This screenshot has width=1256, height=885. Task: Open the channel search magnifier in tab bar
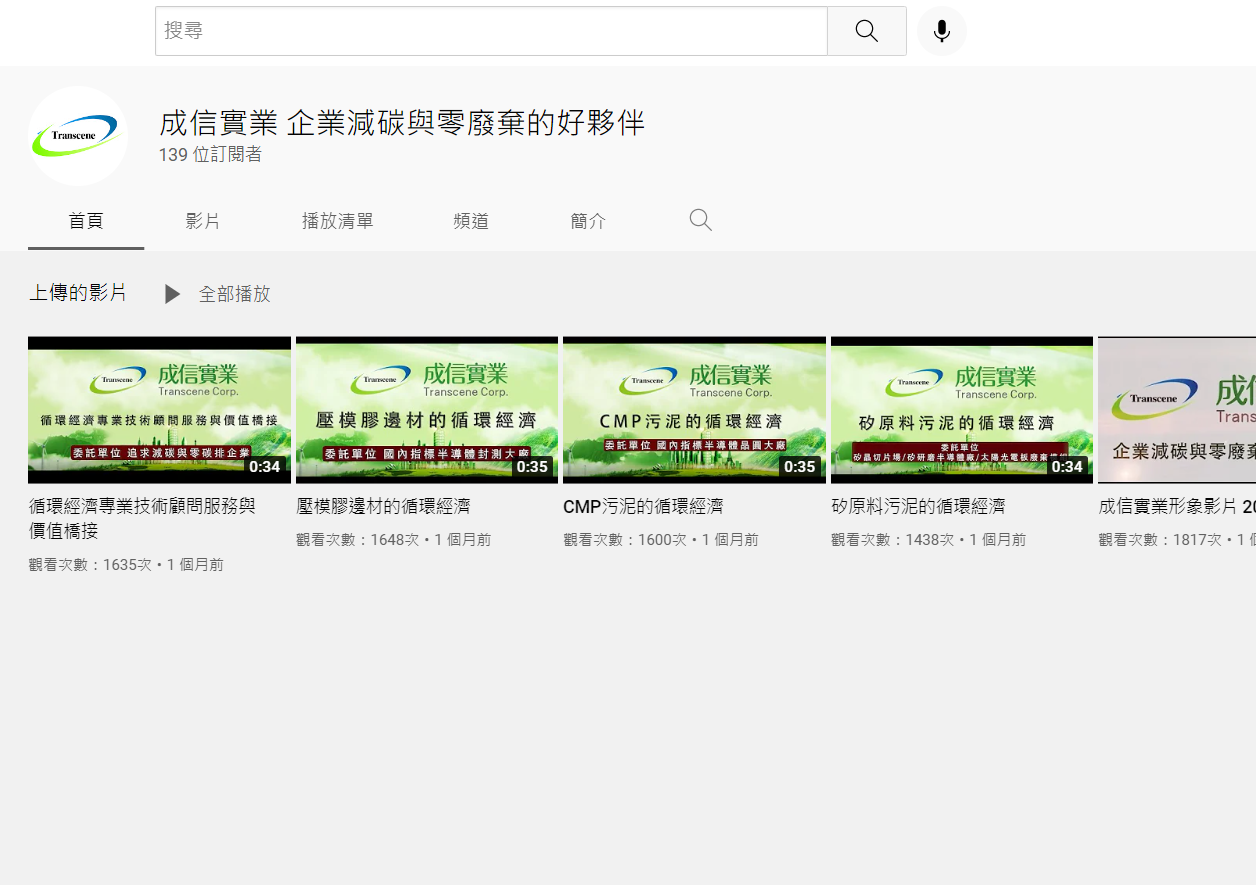tap(701, 220)
